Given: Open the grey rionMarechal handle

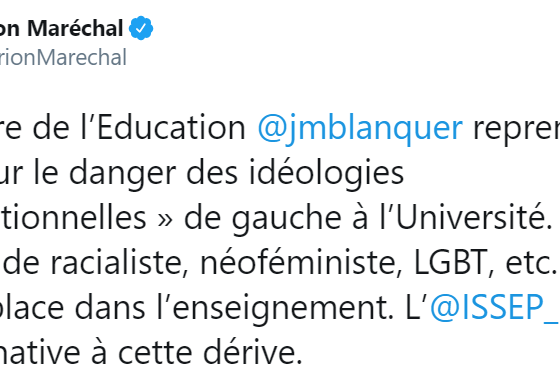Looking at the screenshot, I should [x=63, y=57].
